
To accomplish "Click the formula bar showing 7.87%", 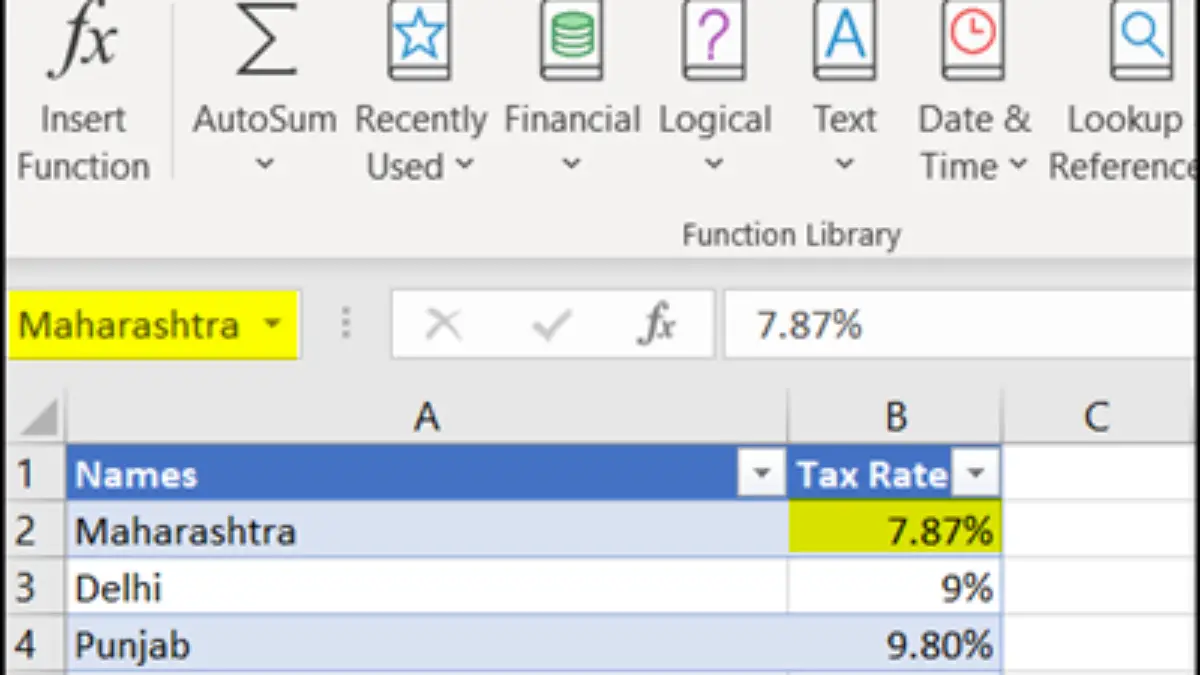I will [x=961, y=325].
